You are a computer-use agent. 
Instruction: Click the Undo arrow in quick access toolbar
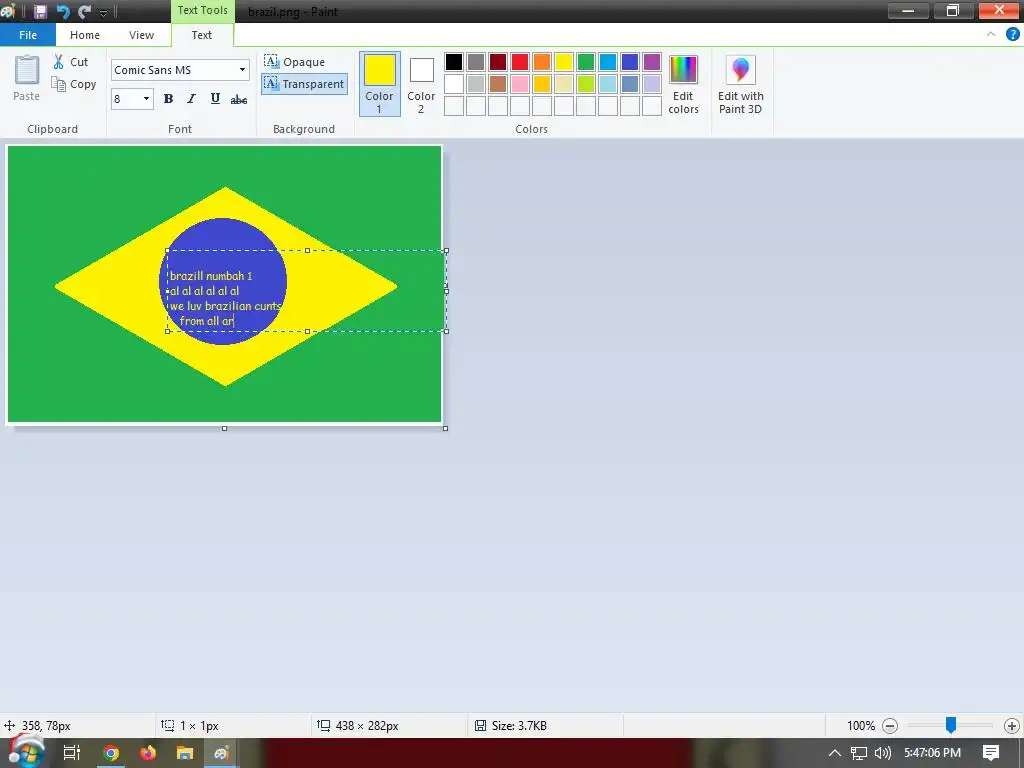click(63, 11)
